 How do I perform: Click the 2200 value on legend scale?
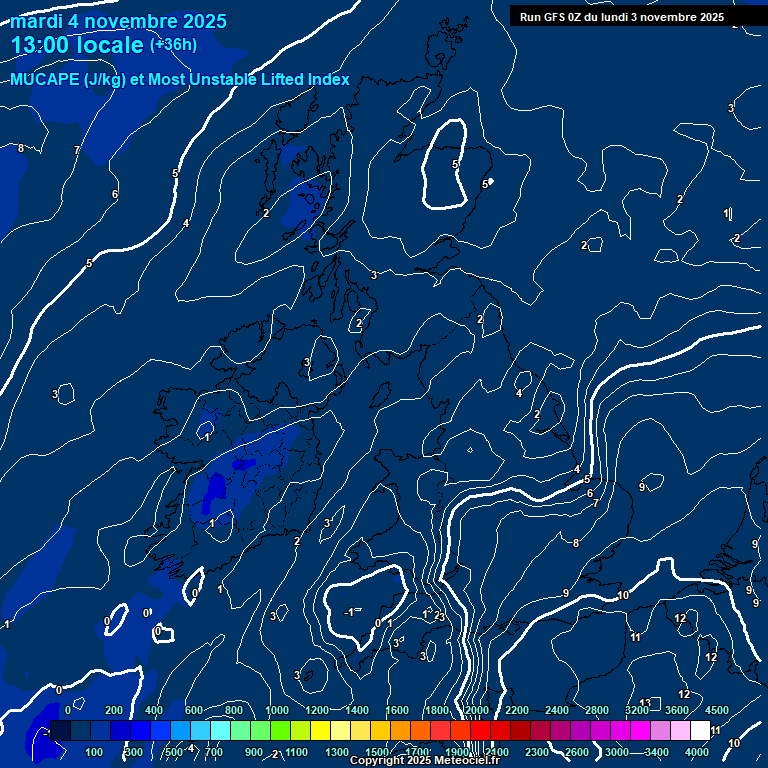click(x=516, y=710)
